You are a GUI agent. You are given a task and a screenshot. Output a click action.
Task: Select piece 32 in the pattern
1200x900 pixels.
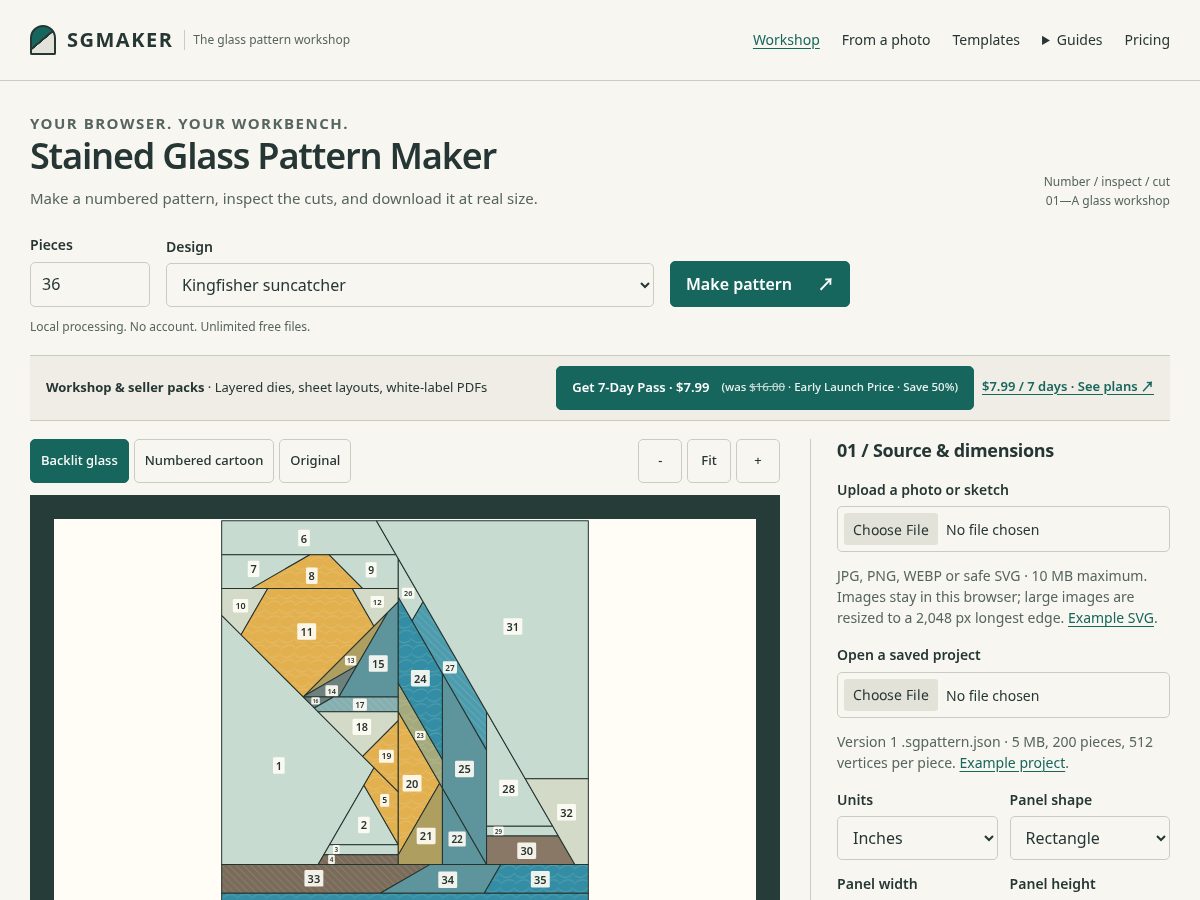(566, 813)
